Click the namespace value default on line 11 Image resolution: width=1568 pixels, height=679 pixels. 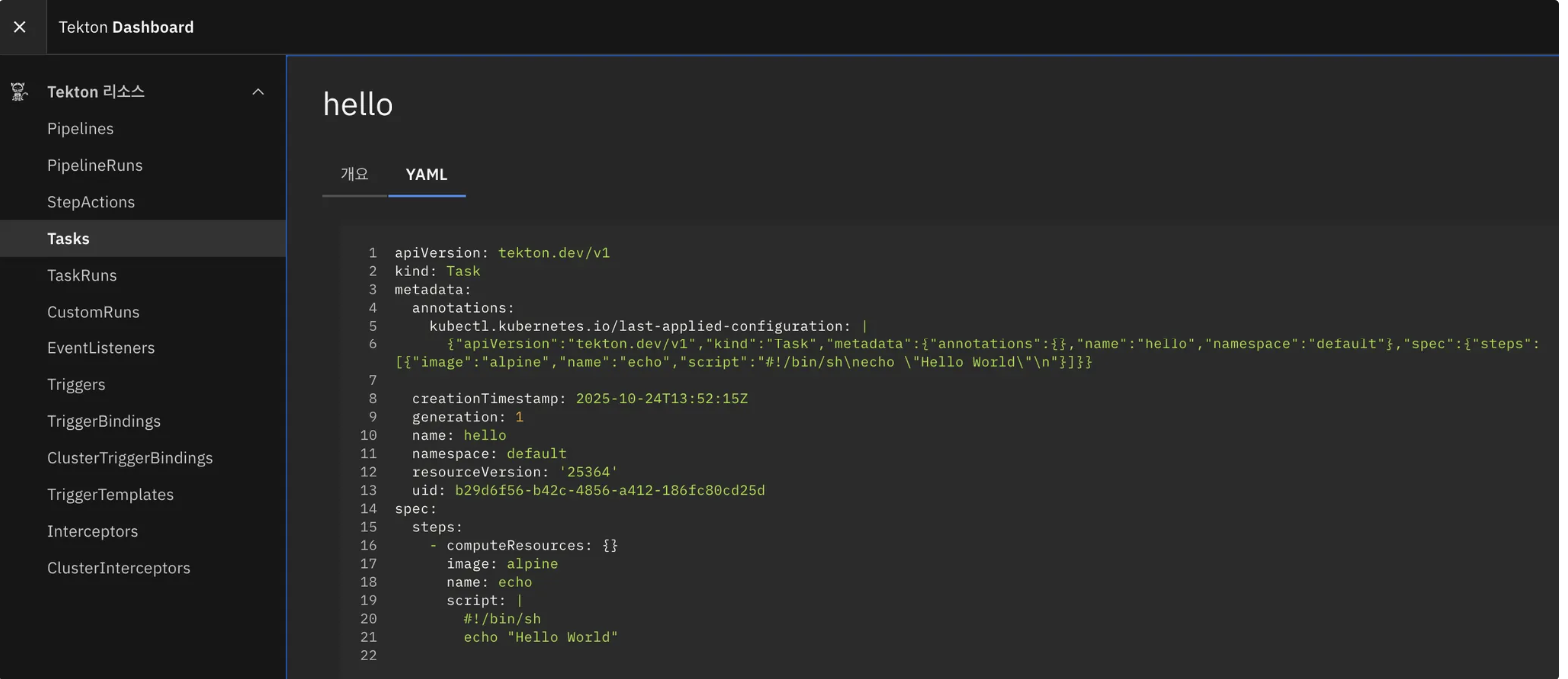[536, 454]
